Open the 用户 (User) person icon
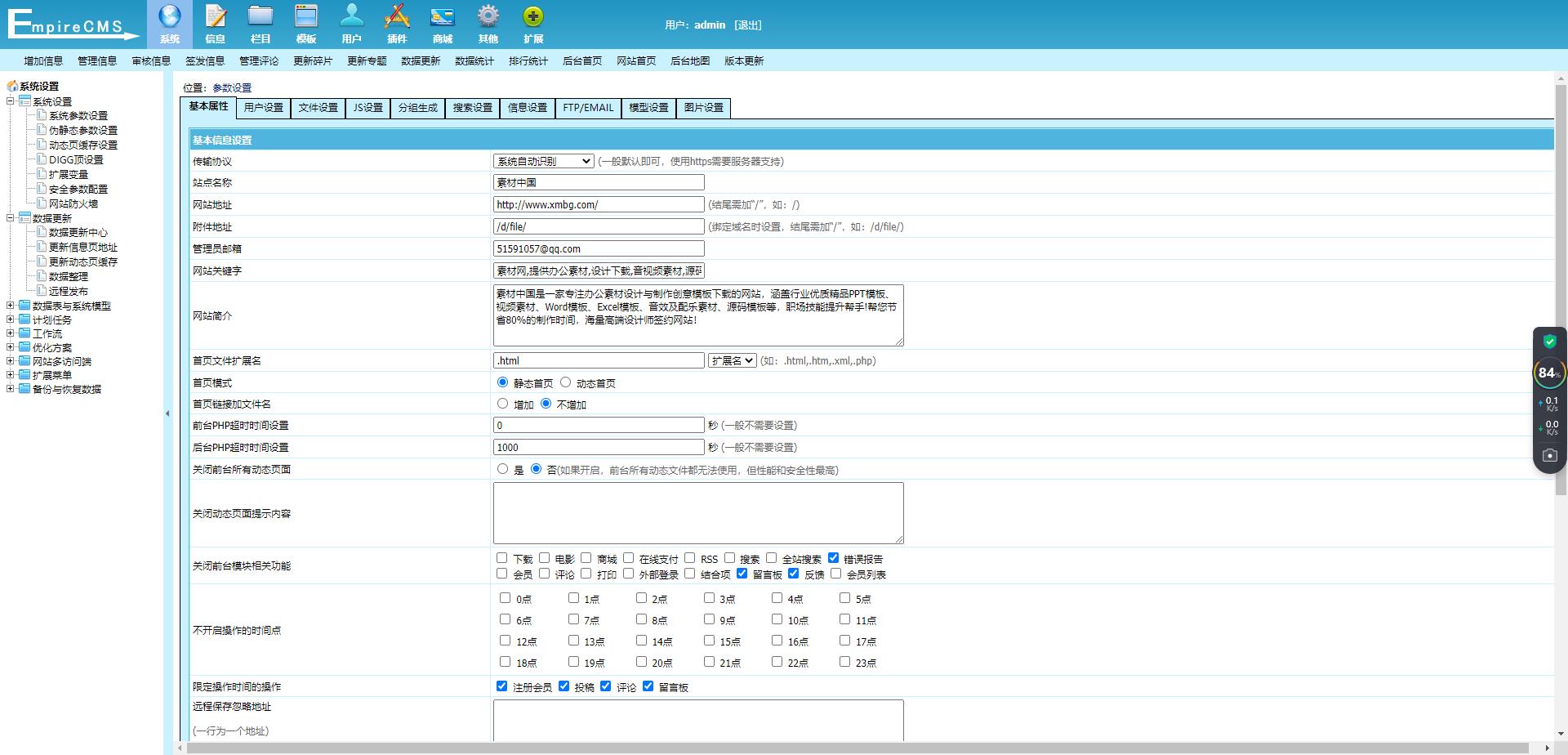Screen dimensions: 1568x755 point(351,17)
